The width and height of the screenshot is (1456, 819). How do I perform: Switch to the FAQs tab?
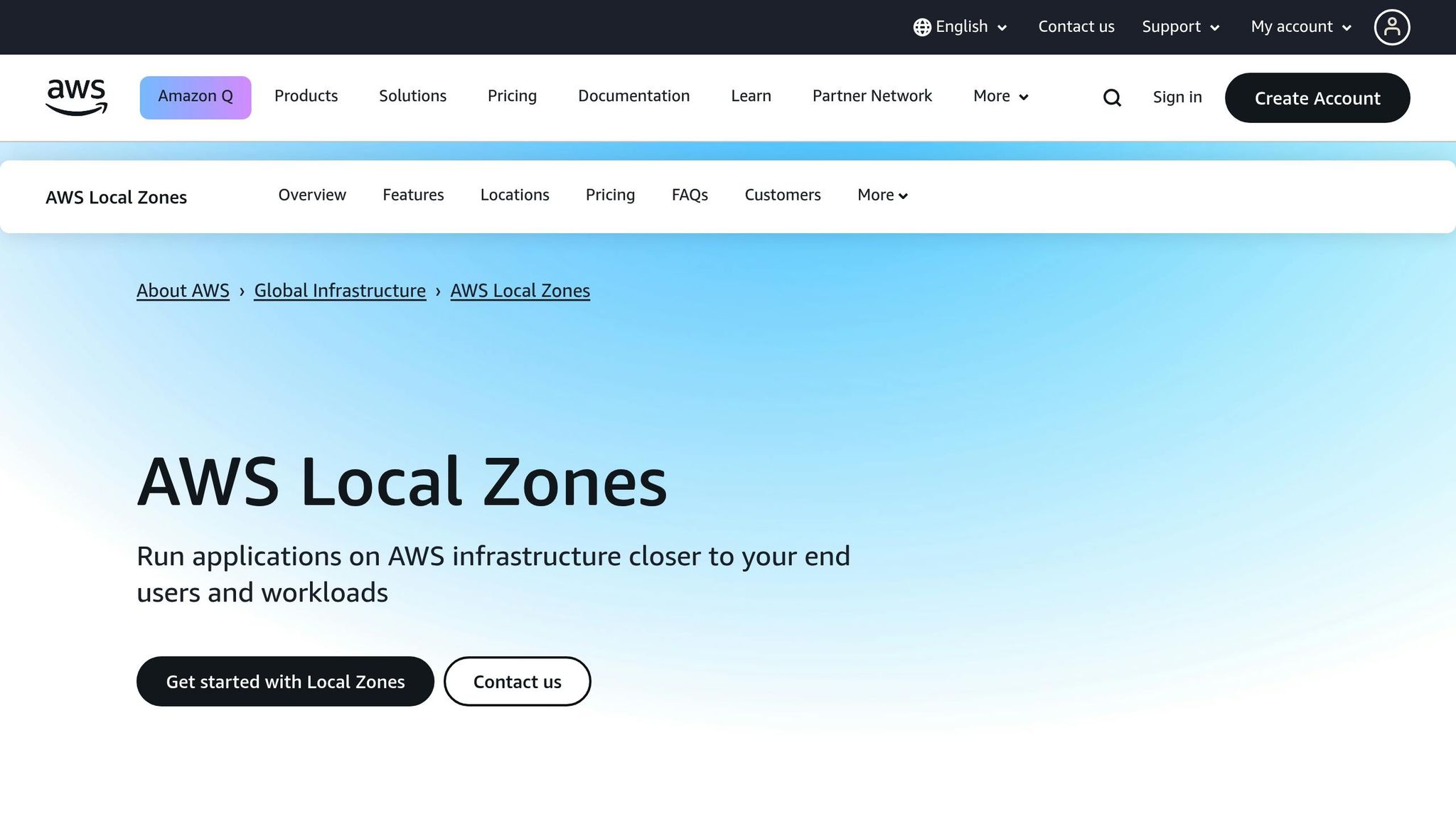690,195
